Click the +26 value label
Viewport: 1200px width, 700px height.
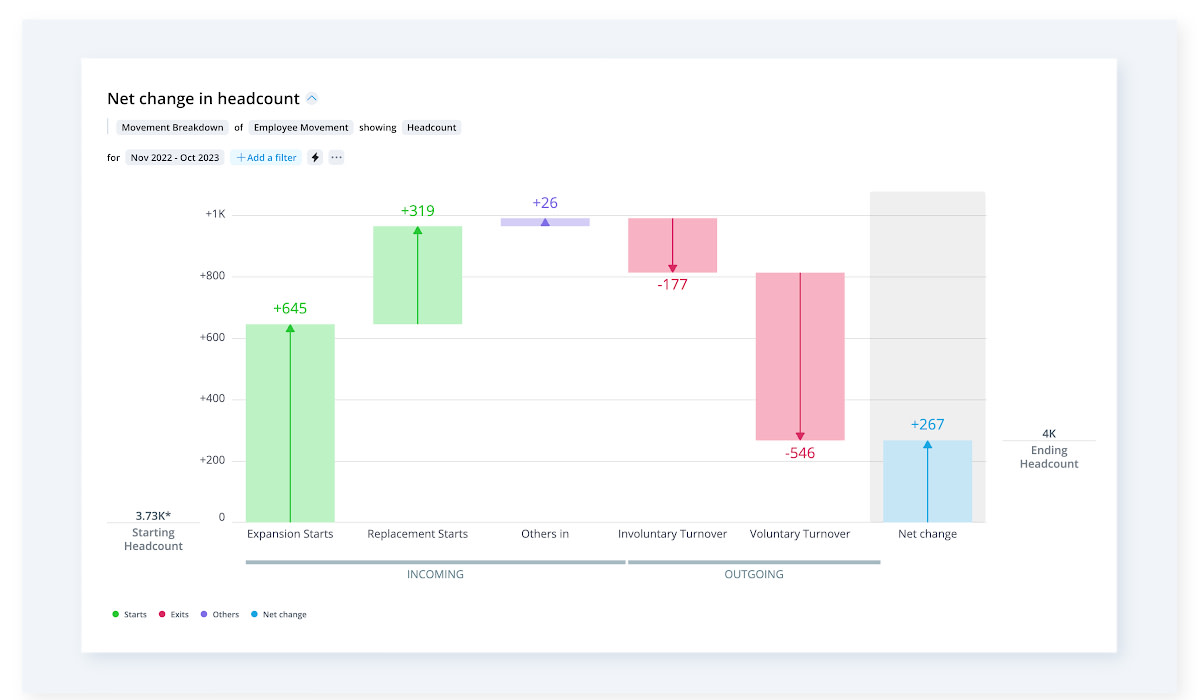[545, 203]
